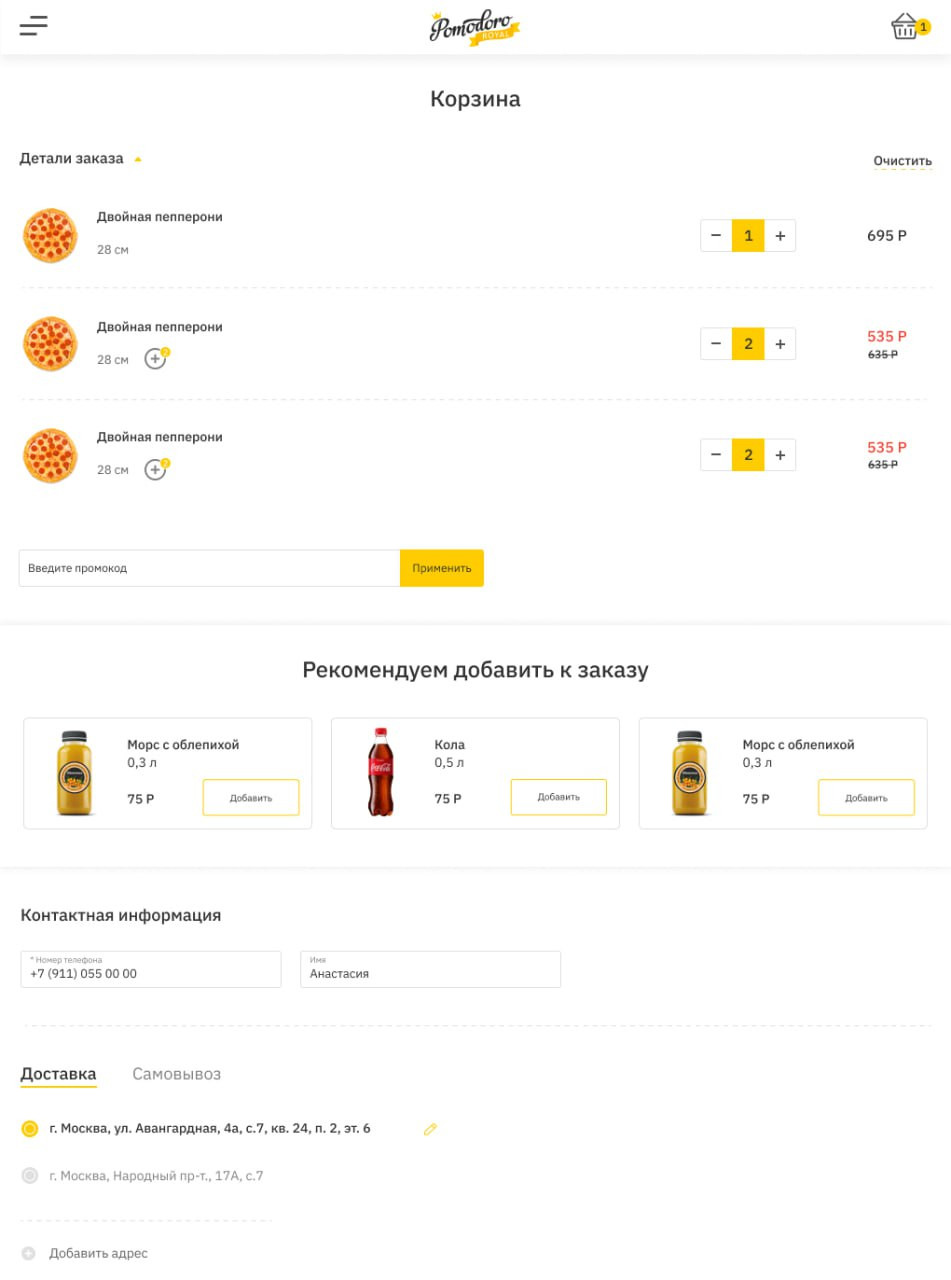The height and width of the screenshot is (1280, 951).
Task: Add toppings to third Двойная пепперони
Action: (155, 469)
